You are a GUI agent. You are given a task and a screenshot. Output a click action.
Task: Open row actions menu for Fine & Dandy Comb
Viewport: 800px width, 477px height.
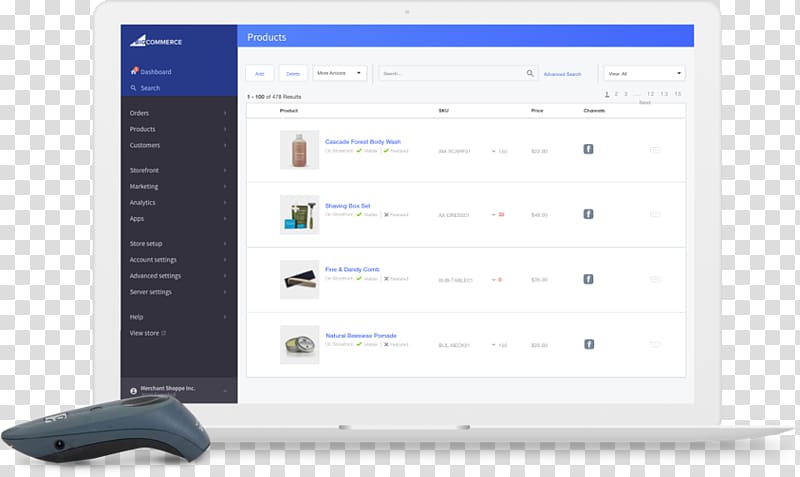655,280
